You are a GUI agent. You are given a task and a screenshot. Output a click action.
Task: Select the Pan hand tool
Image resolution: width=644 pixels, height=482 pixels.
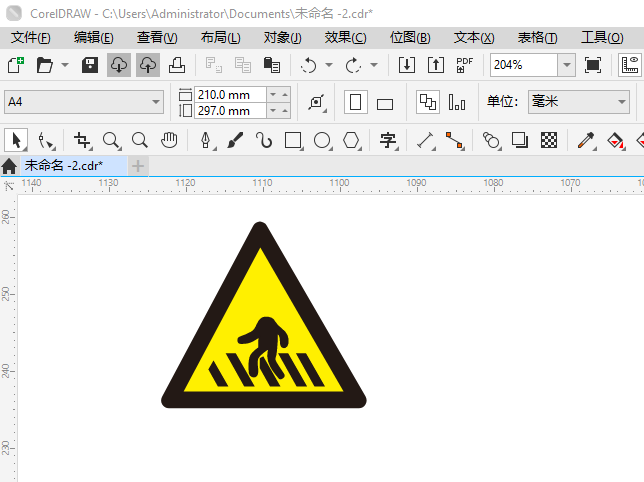169,141
